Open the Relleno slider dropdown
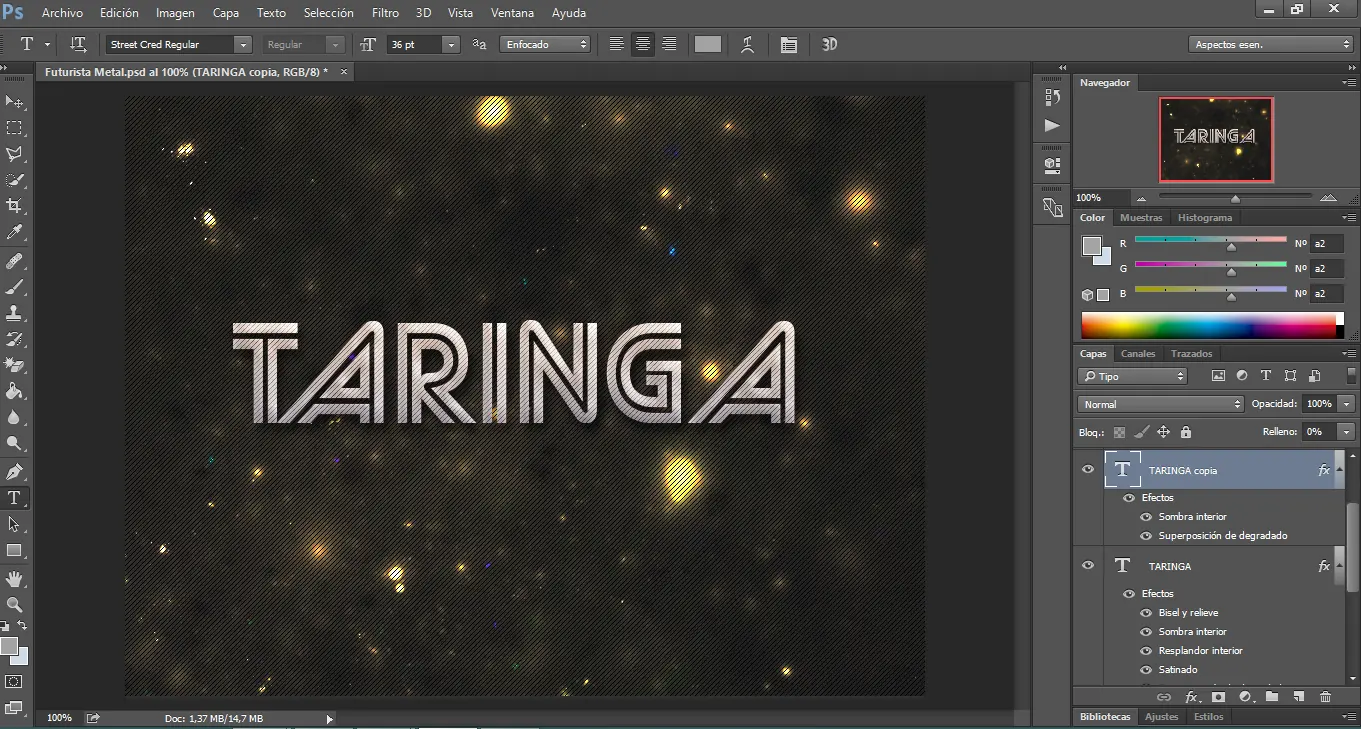The image size is (1361, 729). point(1347,432)
